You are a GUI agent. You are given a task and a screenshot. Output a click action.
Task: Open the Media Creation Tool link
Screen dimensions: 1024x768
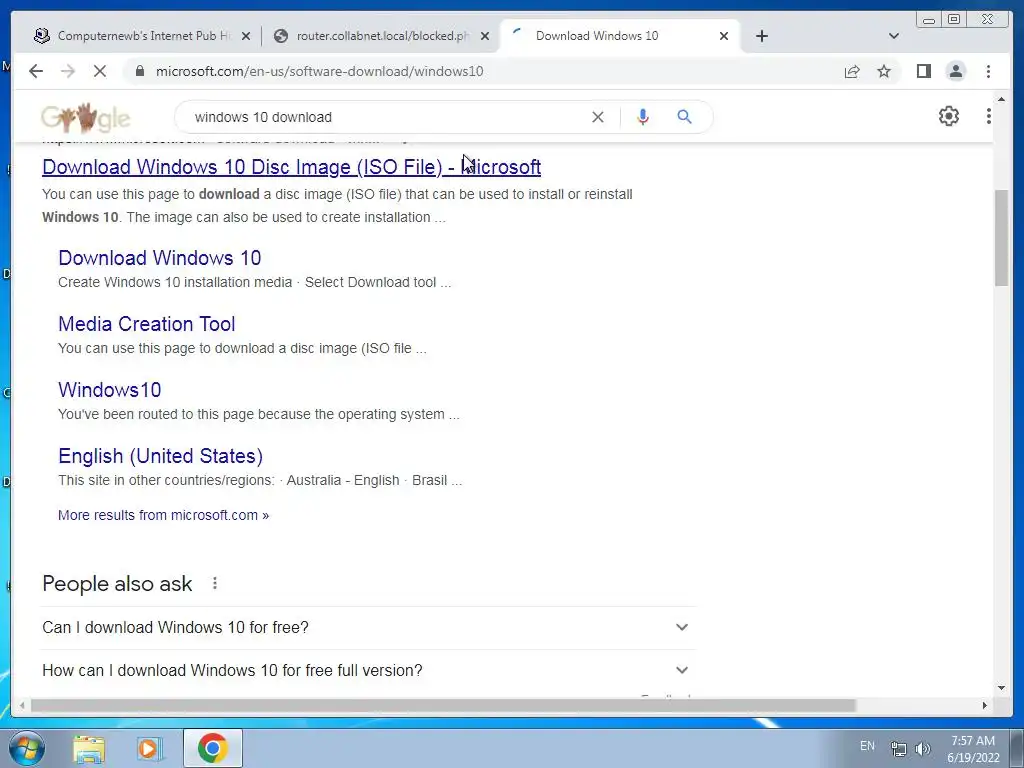(x=146, y=324)
